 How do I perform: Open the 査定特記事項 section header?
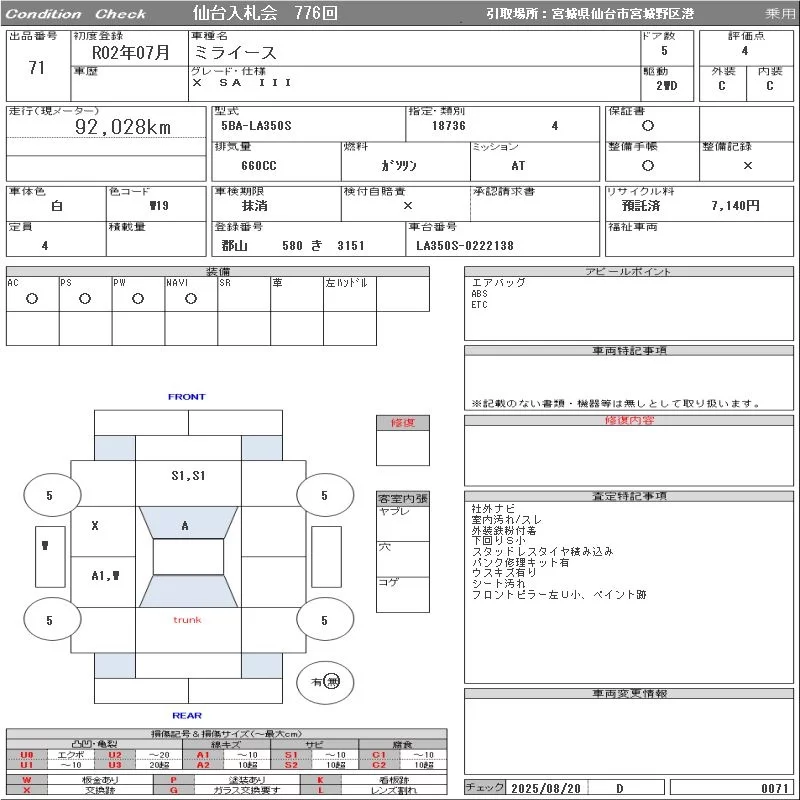629,496
